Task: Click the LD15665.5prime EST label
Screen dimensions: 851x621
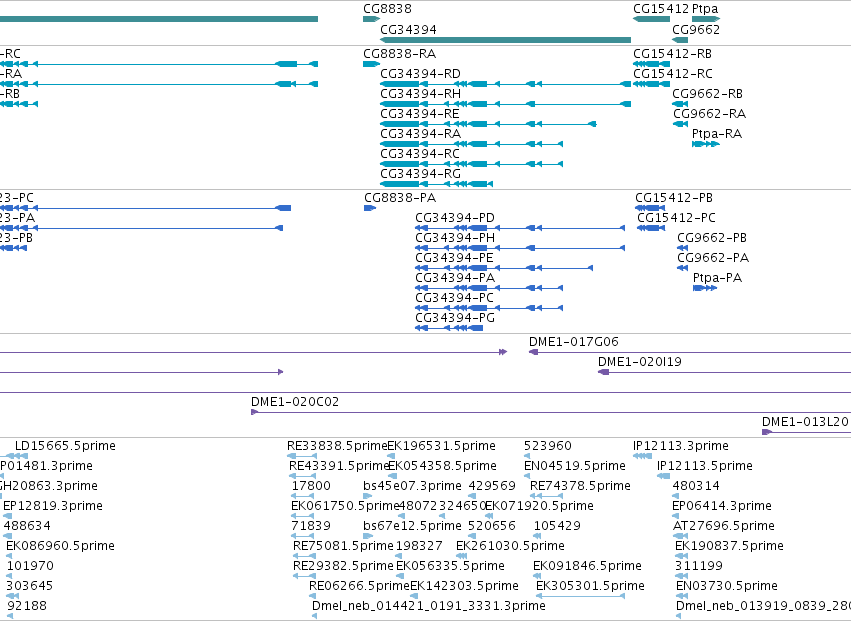Action: pyautogui.click(x=65, y=446)
